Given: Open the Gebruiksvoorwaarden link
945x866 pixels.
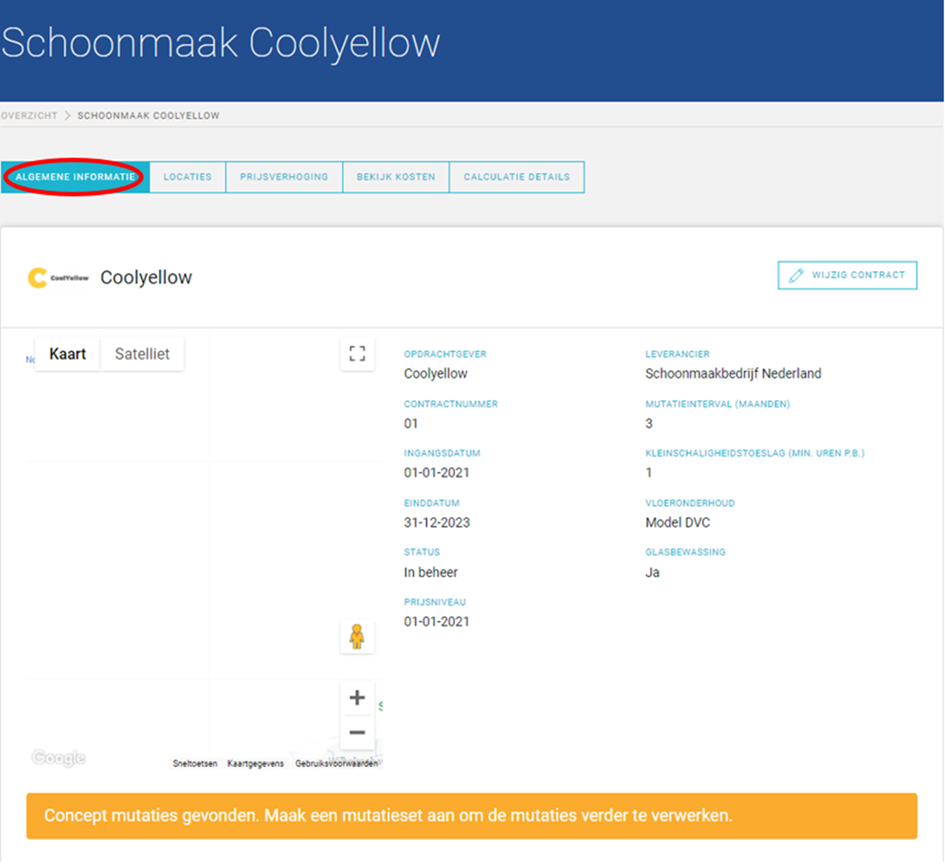Looking at the screenshot, I should click(337, 764).
